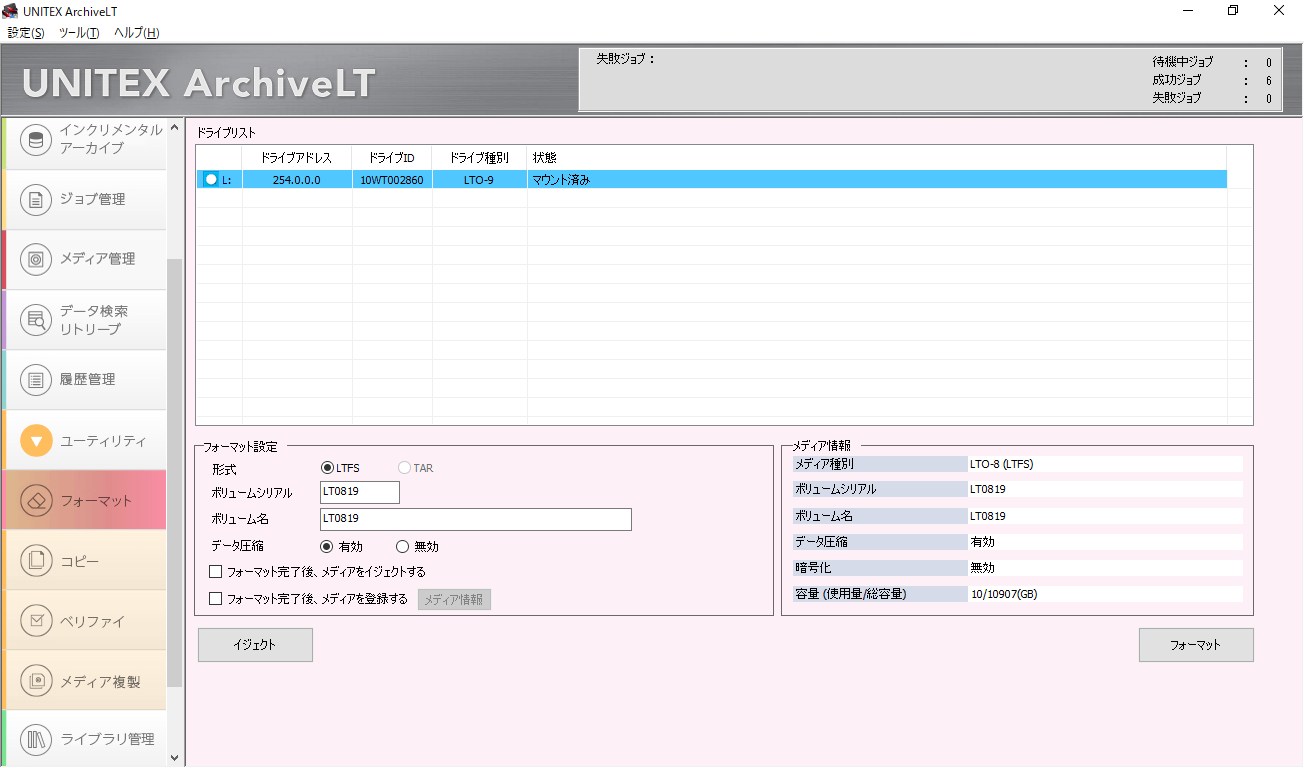Click the メディア管理 disc icon

click(36, 259)
